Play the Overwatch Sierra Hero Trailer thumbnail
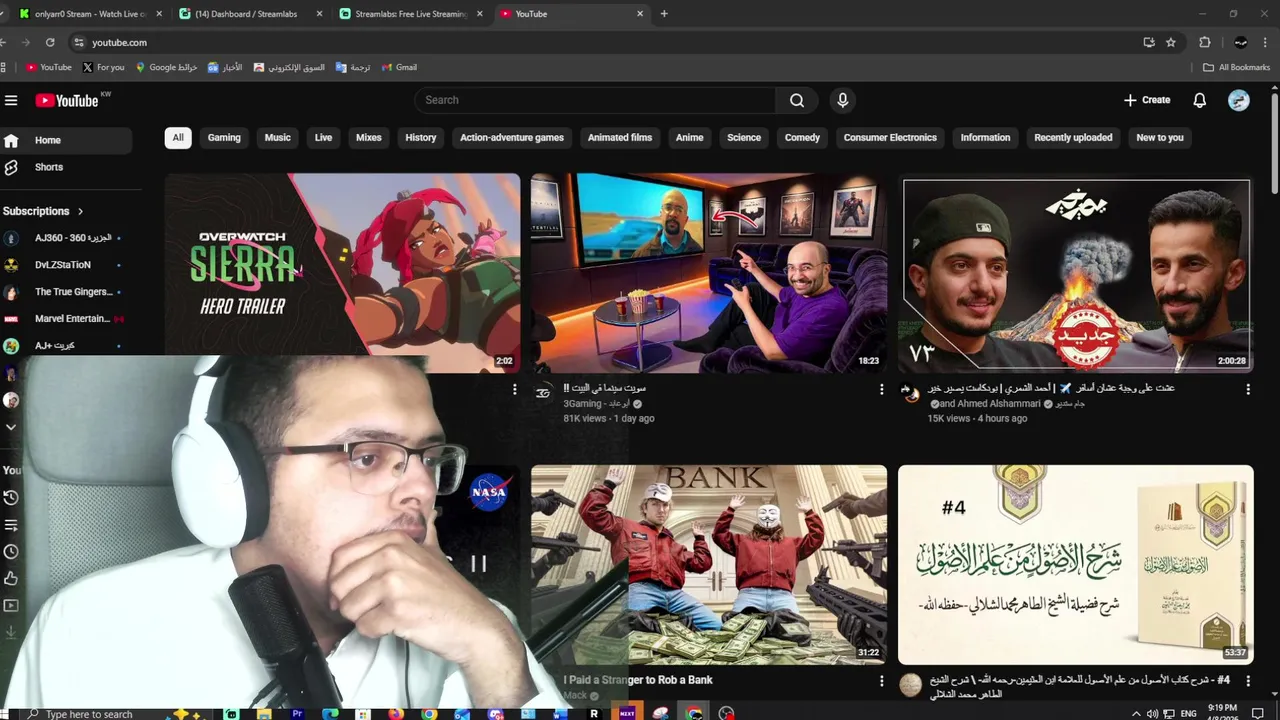This screenshot has height=720, width=1280. click(343, 273)
